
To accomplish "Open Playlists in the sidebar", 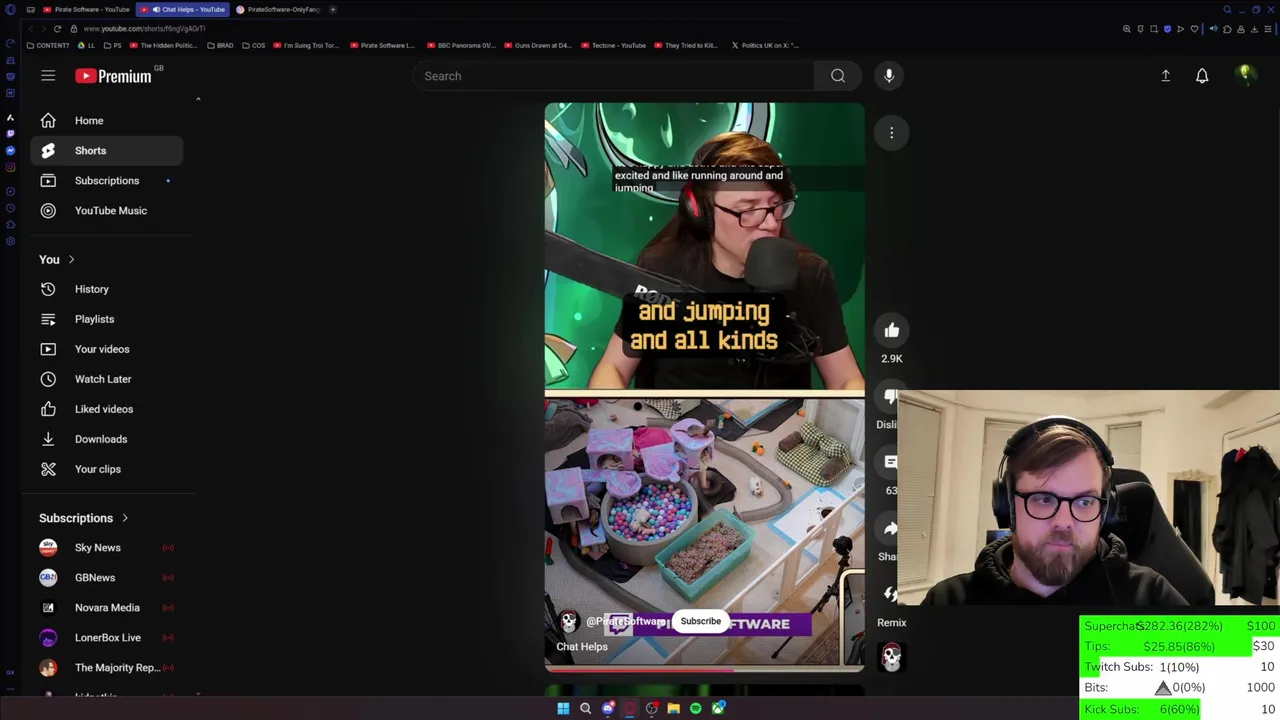I will point(107,319).
